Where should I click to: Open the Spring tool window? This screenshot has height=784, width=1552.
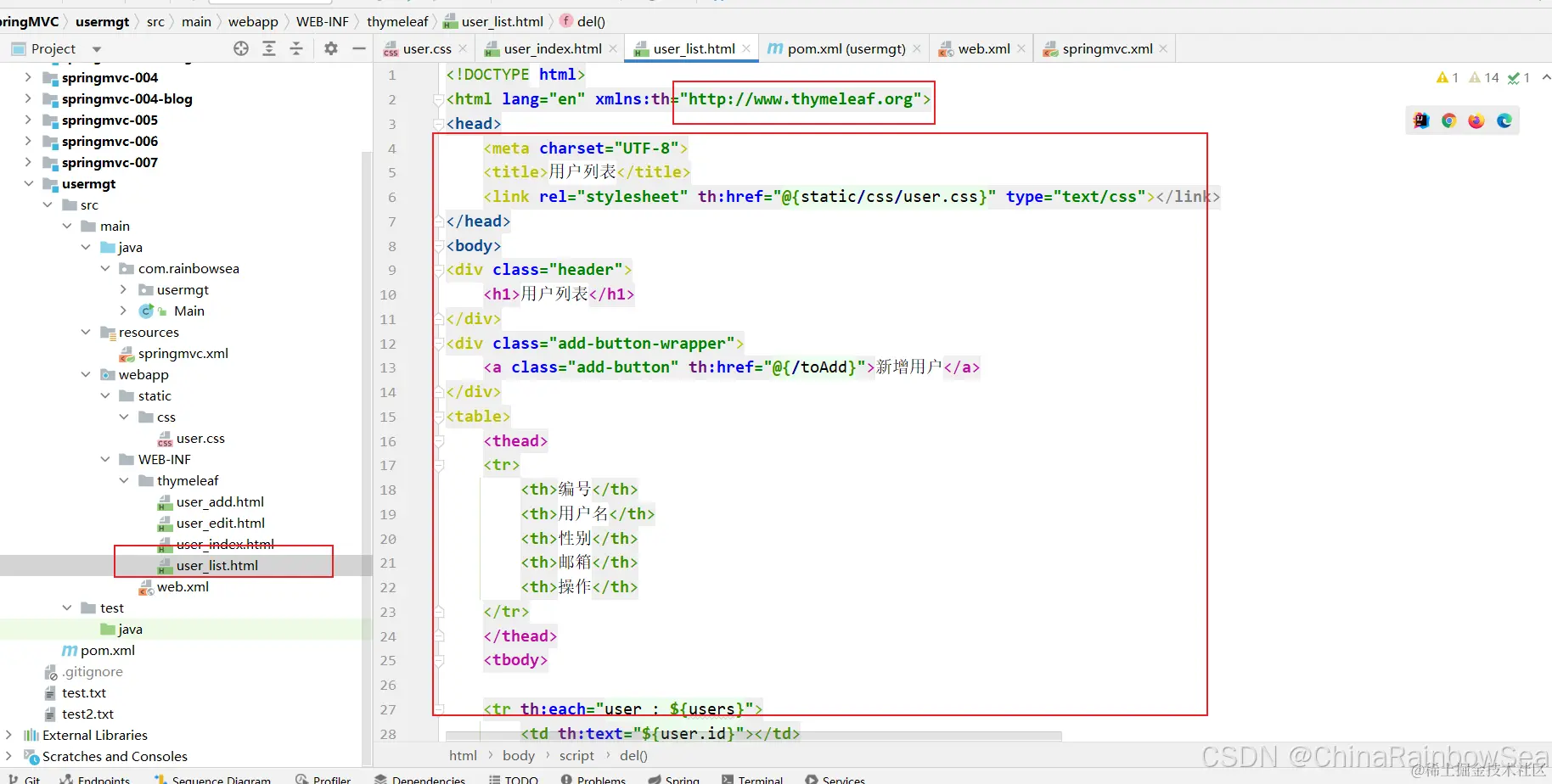[674, 780]
